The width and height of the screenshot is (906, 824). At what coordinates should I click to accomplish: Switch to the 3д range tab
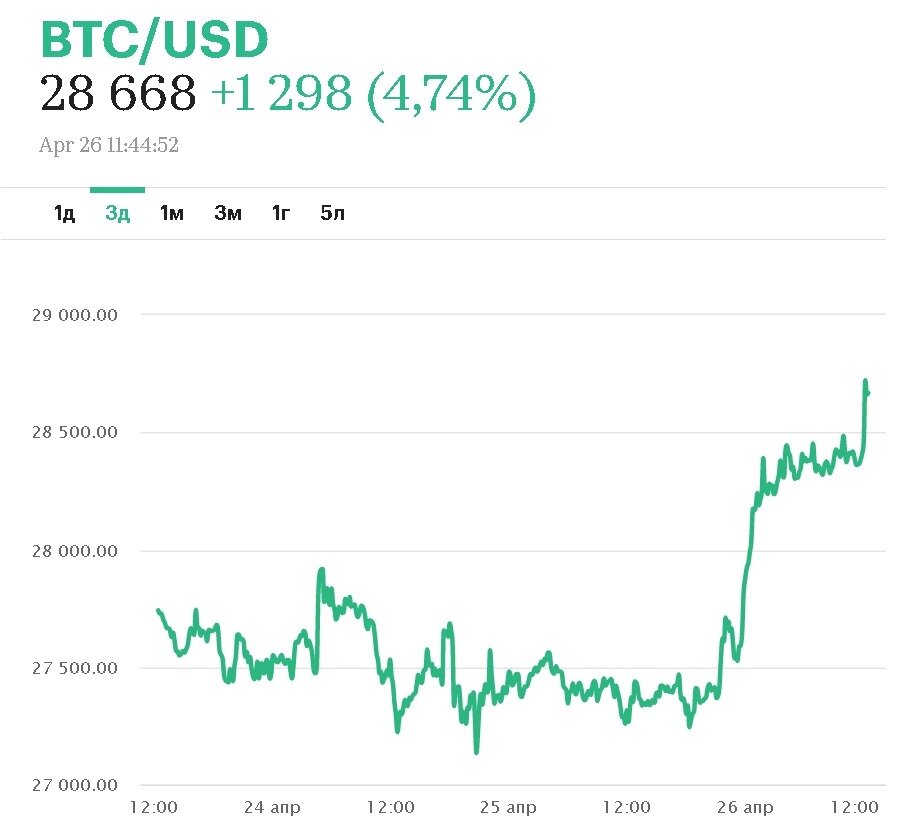(x=118, y=213)
